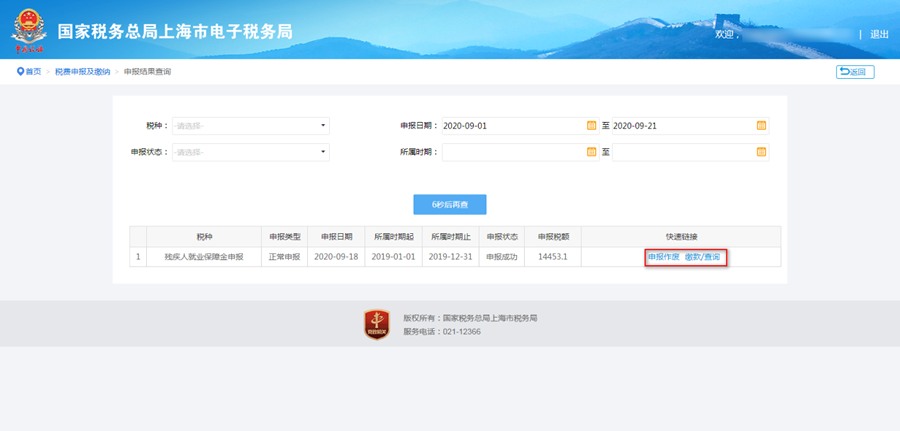Open calendar icon for 申报日期 end date
The image size is (900, 431).
click(x=761, y=126)
